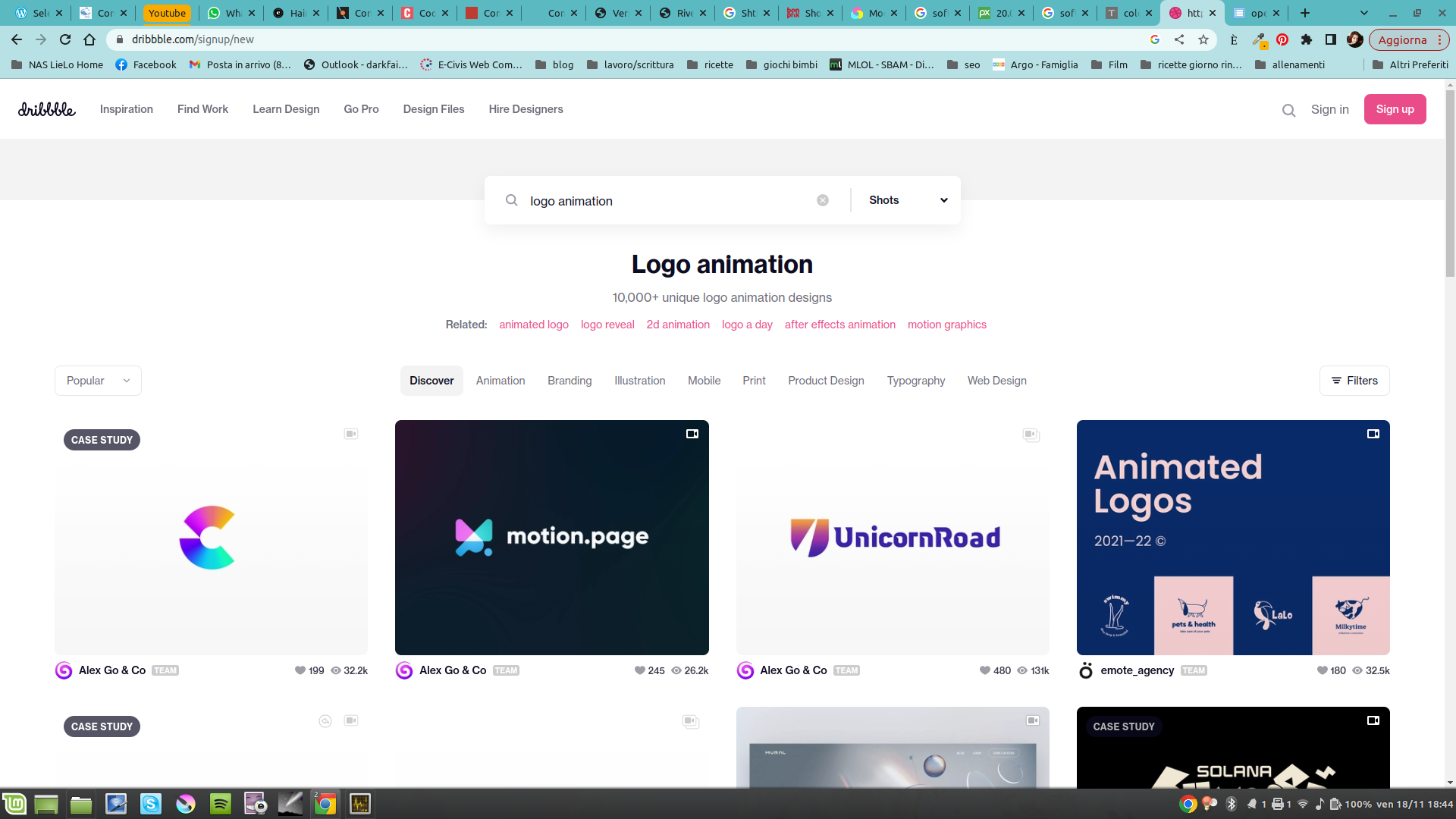Open the Chrome profile avatar

(1355, 39)
